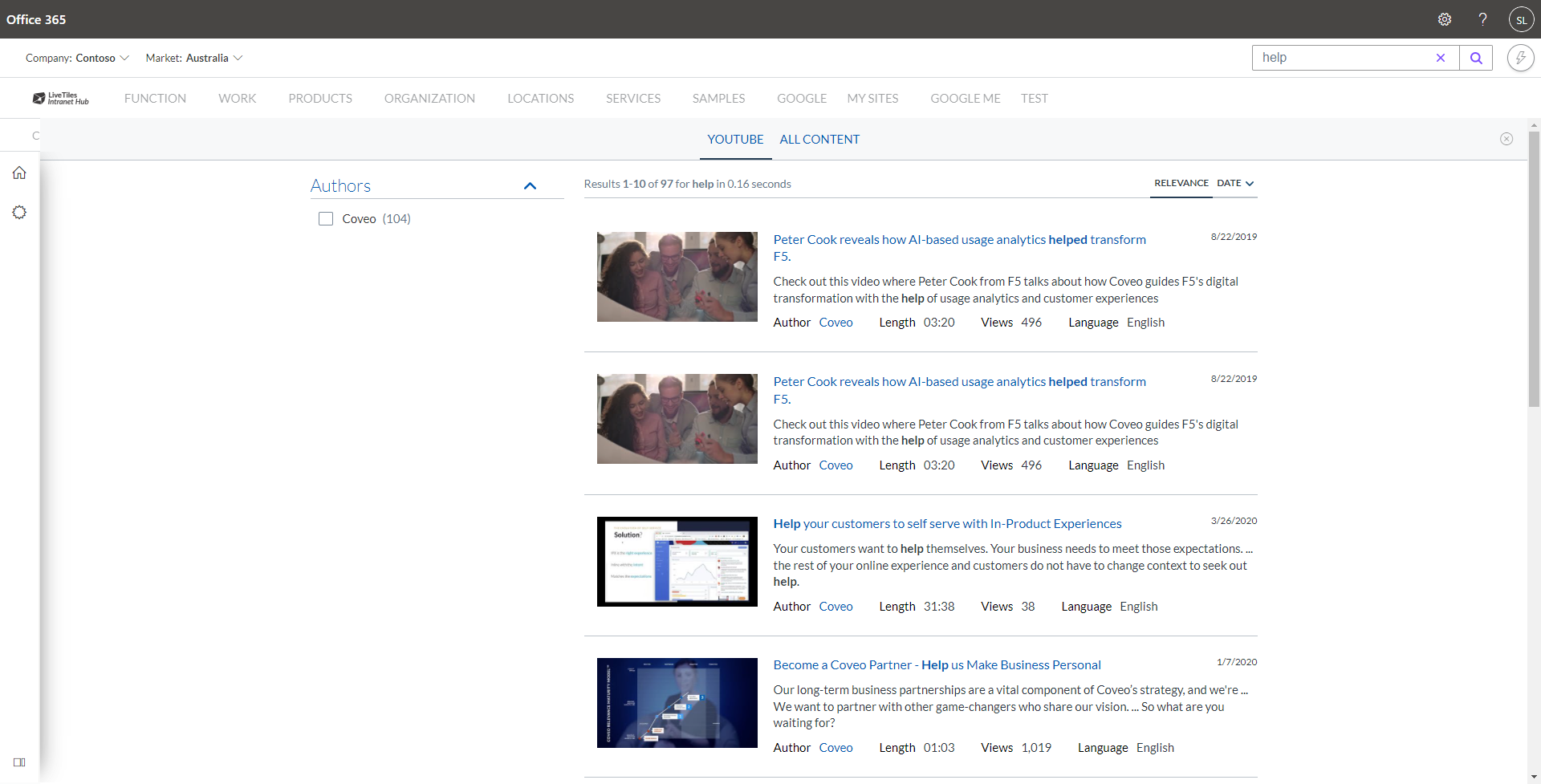
Task: Switch to the All Content tab
Action: (x=819, y=139)
